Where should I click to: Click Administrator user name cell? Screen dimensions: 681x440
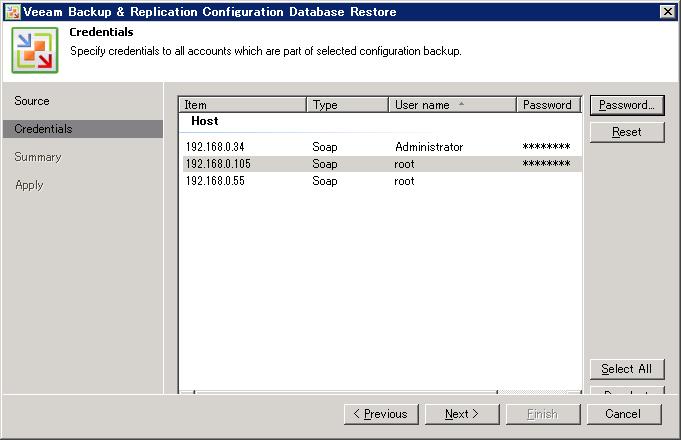click(x=429, y=147)
